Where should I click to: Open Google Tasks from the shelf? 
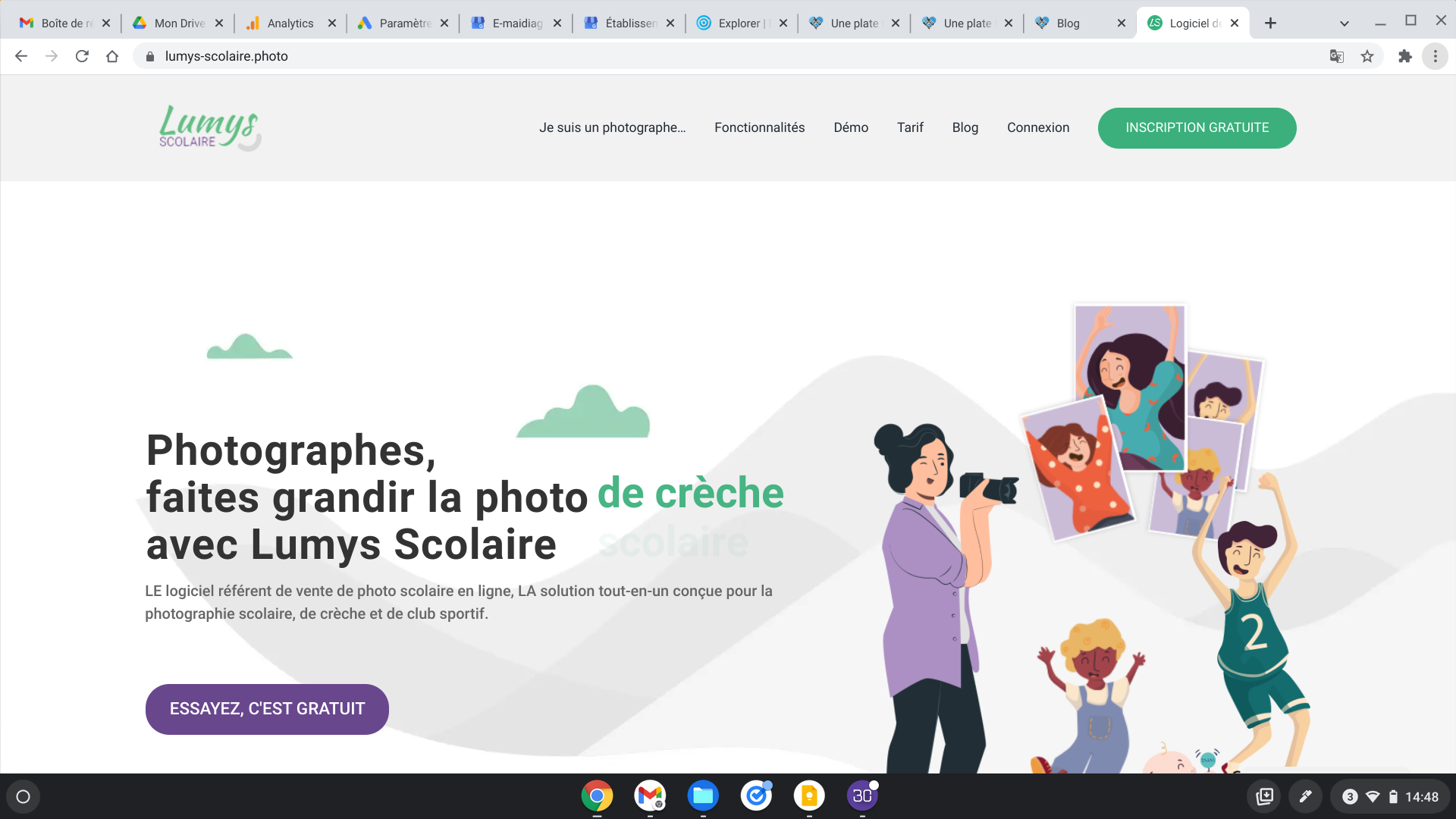click(756, 795)
